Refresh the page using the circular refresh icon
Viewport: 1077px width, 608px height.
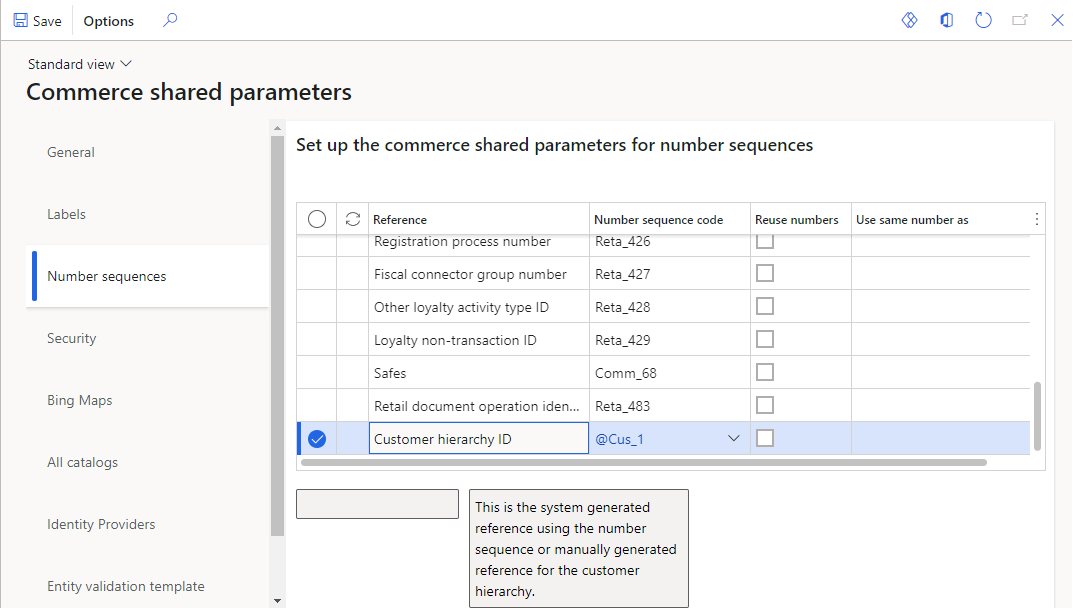(983, 19)
